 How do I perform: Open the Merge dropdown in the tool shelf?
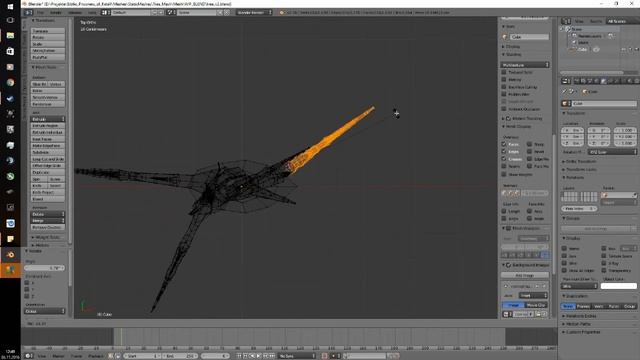tap(48, 221)
